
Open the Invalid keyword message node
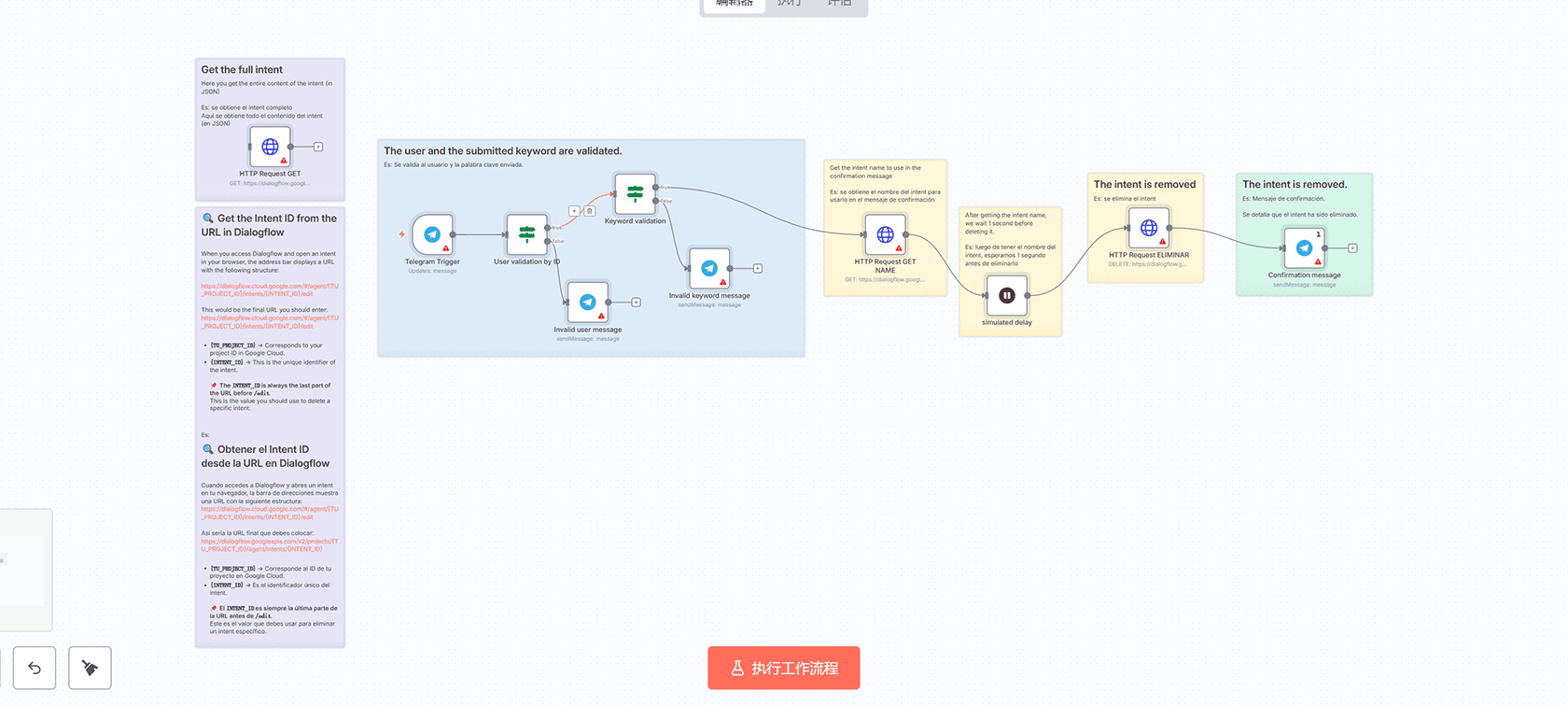[709, 269]
